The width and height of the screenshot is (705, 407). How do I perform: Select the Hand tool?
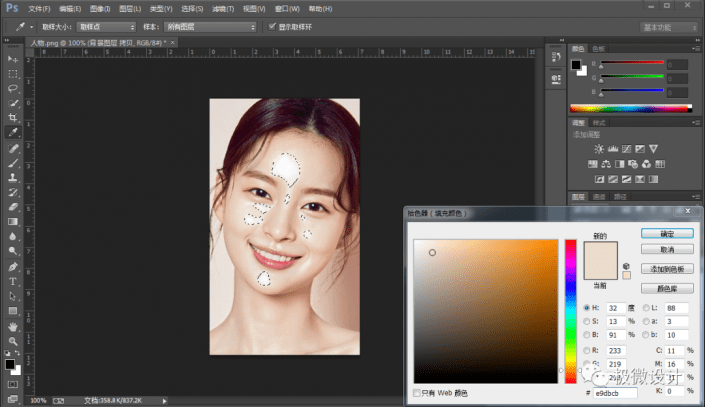(13, 326)
